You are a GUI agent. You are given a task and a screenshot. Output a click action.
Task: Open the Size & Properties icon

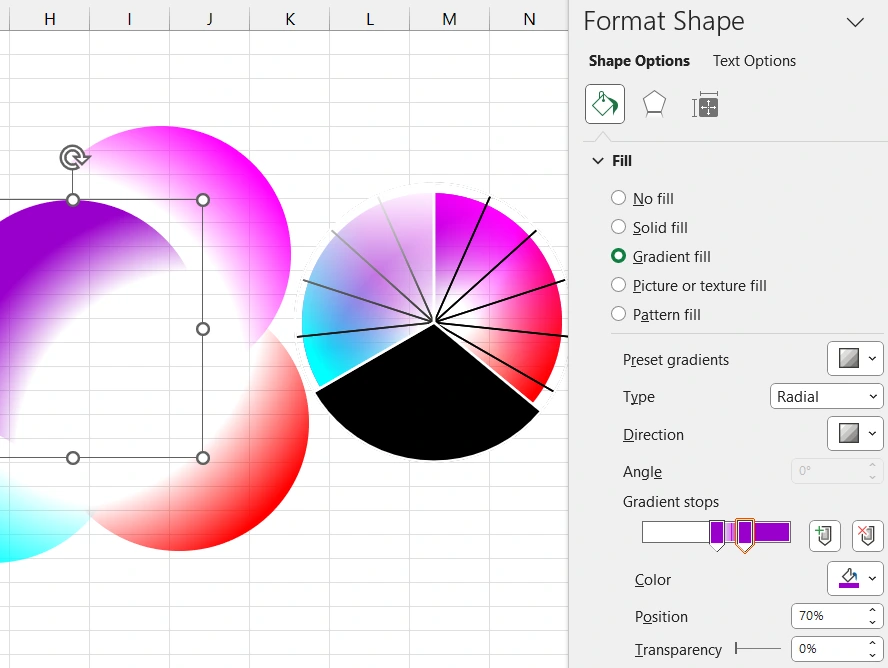[705, 103]
